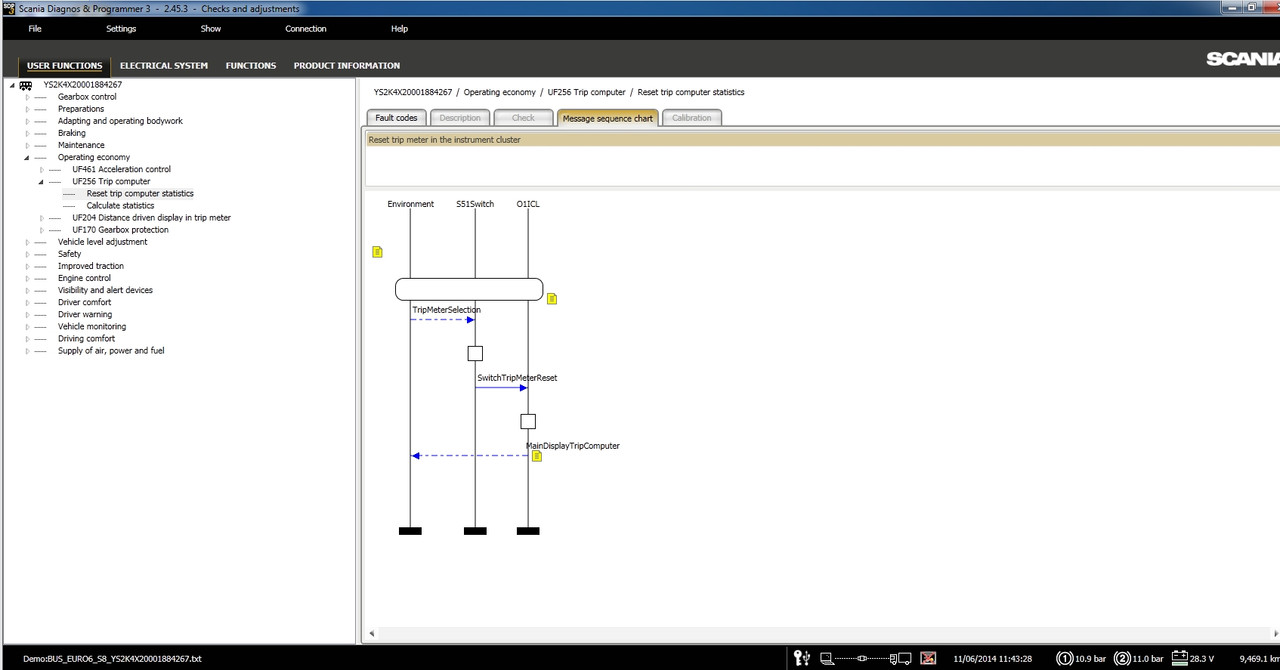Click the left arrow of horizontal scrollbar

click(x=372, y=633)
